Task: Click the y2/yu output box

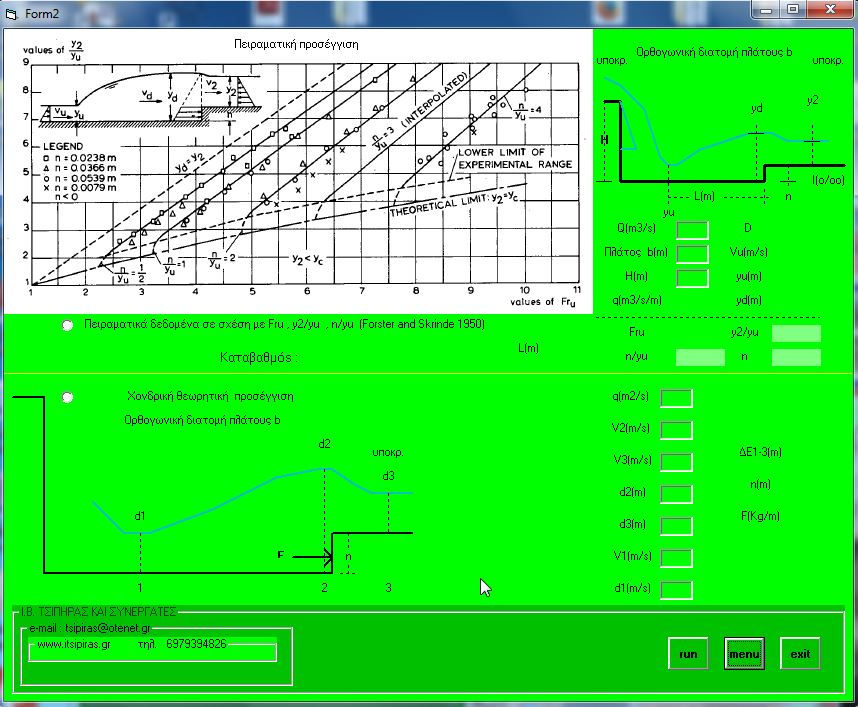Action: (x=796, y=333)
